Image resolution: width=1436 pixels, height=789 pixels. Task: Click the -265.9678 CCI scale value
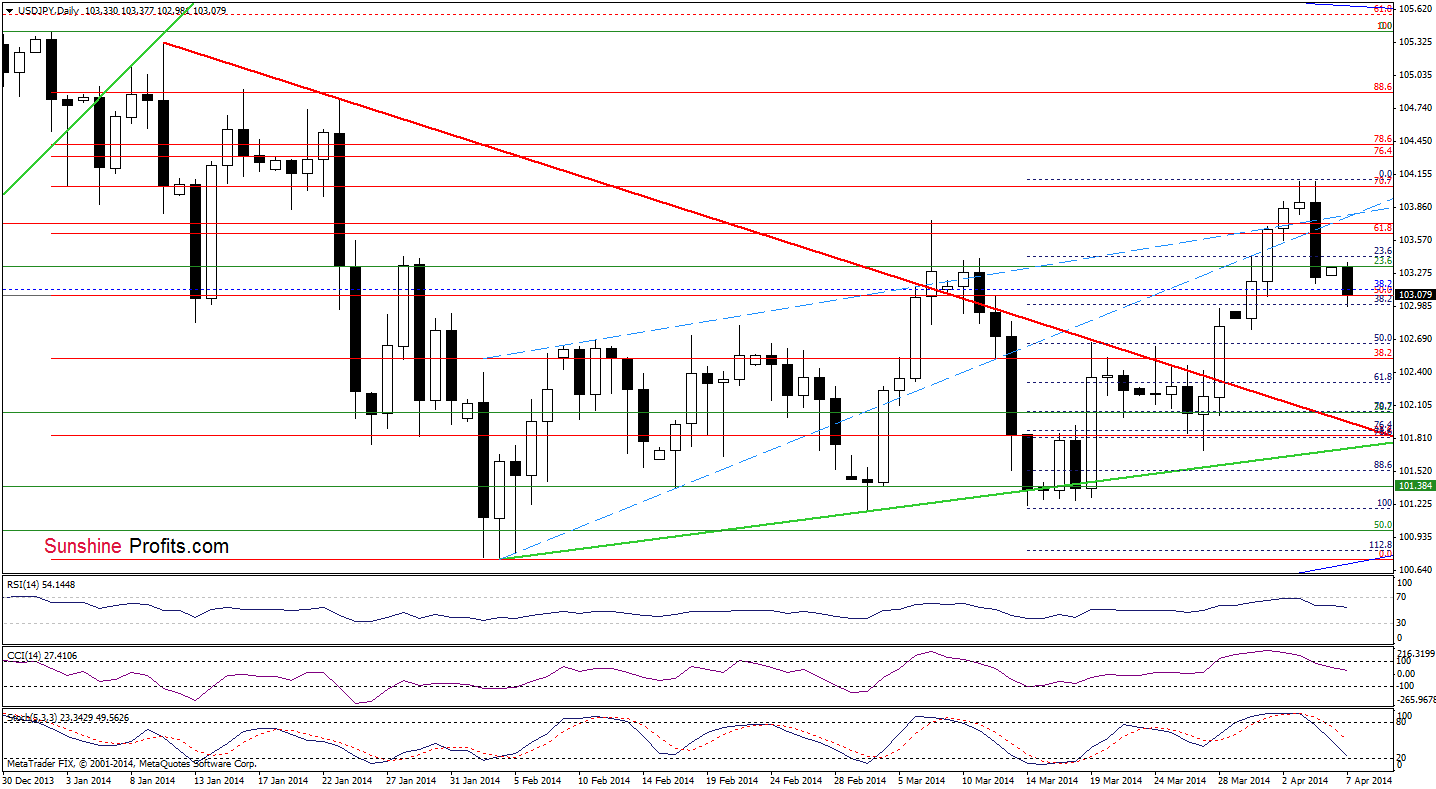click(x=1416, y=699)
